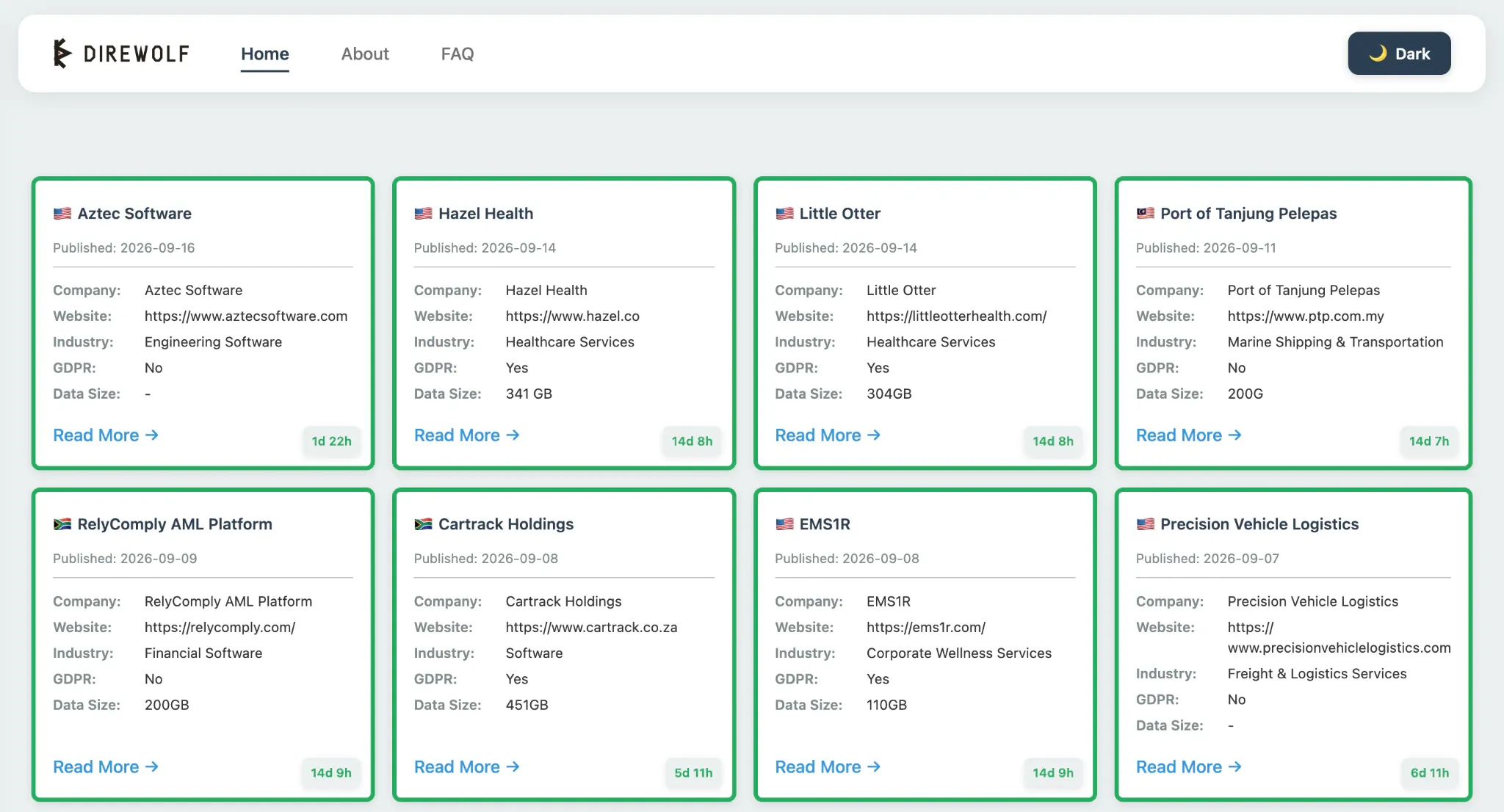Image resolution: width=1504 pixels, height=812 pixels.
Task: Click flag icon beside EMS1R title
Action: coord(784,524)
